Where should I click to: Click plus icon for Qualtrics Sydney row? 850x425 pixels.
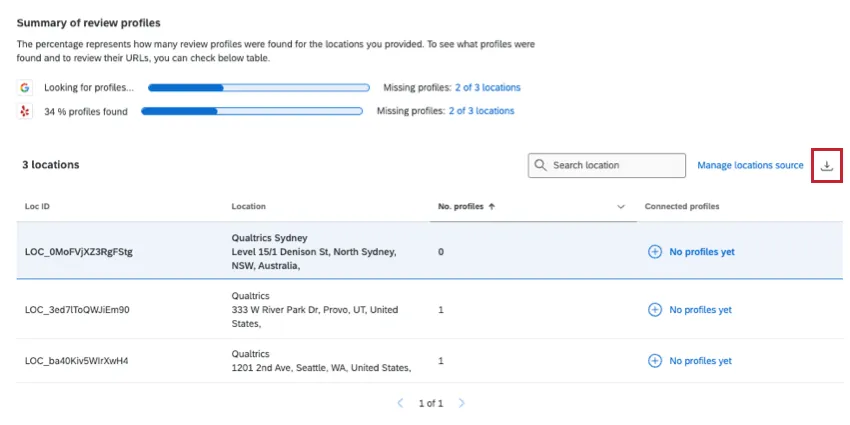coord(655,252)
